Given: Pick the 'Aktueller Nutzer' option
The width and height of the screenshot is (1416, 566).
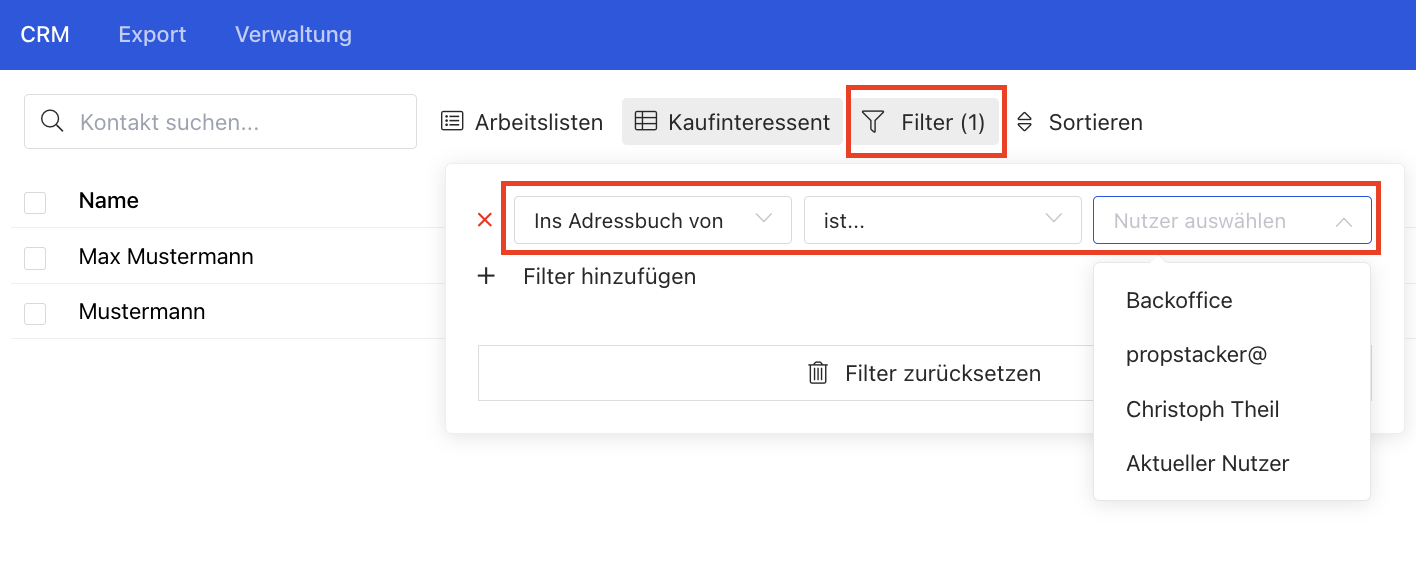Looking at the screenshot, I should pos(1207,463).
